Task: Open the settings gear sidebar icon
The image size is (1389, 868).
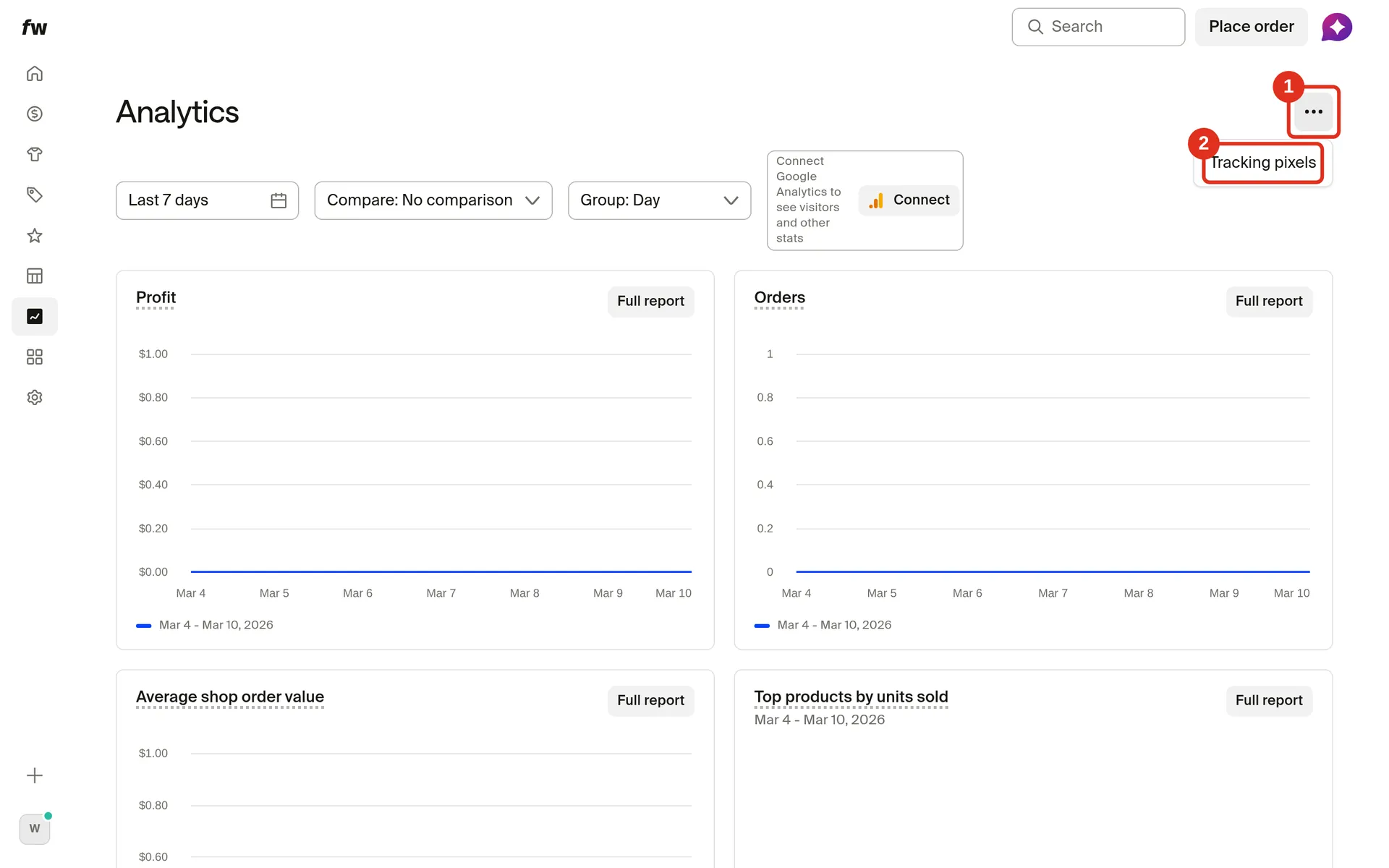Action: [x=35, y=397]
